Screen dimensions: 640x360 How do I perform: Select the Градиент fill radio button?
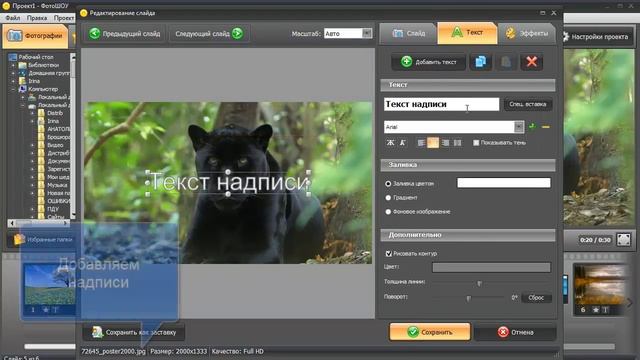tap(388, 198)
